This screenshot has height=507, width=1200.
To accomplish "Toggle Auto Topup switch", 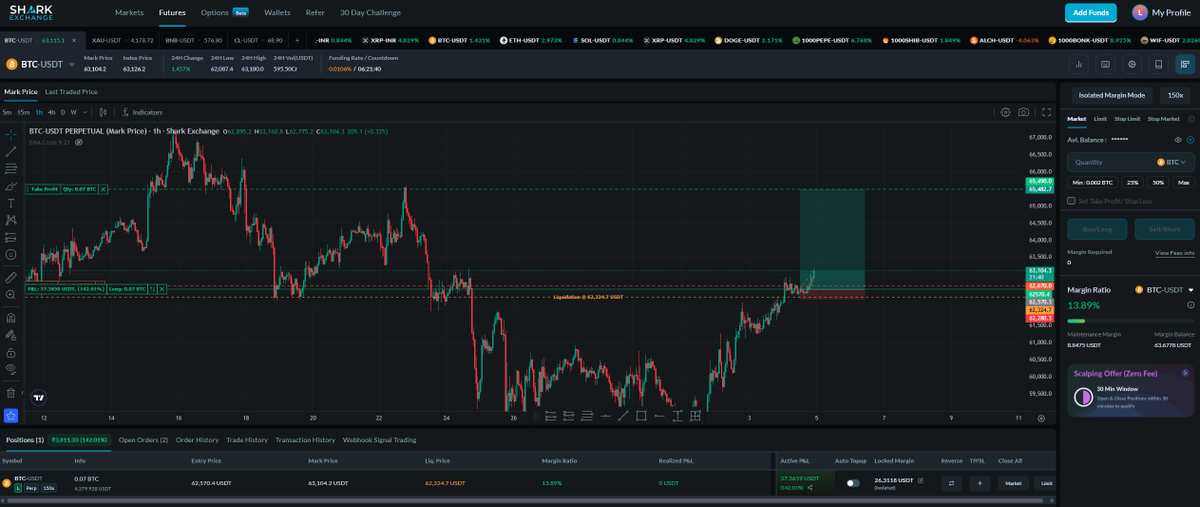I will pyautogui.click(x=853, y=483).
